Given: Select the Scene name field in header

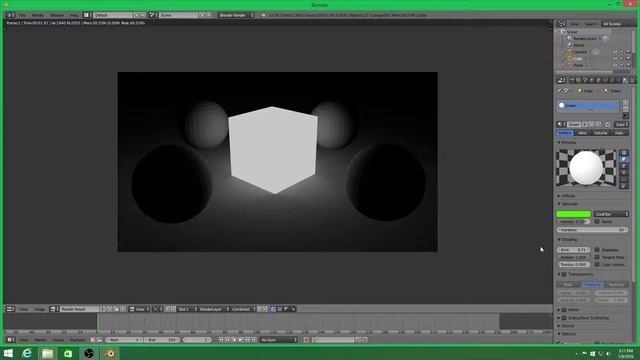Looking at the screenshot, I should (178, 15).
